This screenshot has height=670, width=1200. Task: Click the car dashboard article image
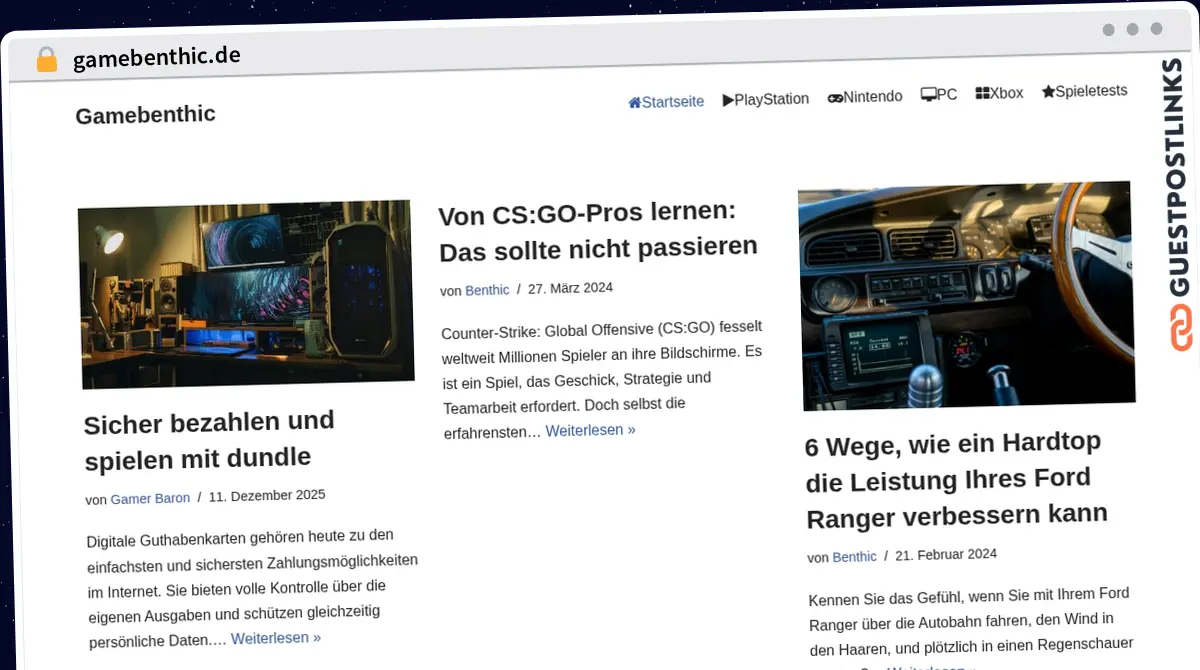(x=966, y=297)
